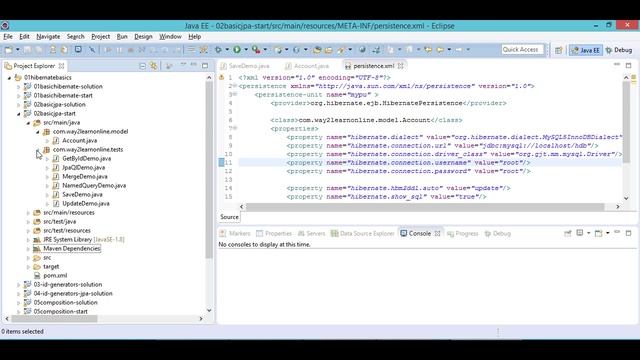The width and height of the screenshot is (640, 360).
Task: Maximize the Project Explorer view
Action: 205,65
